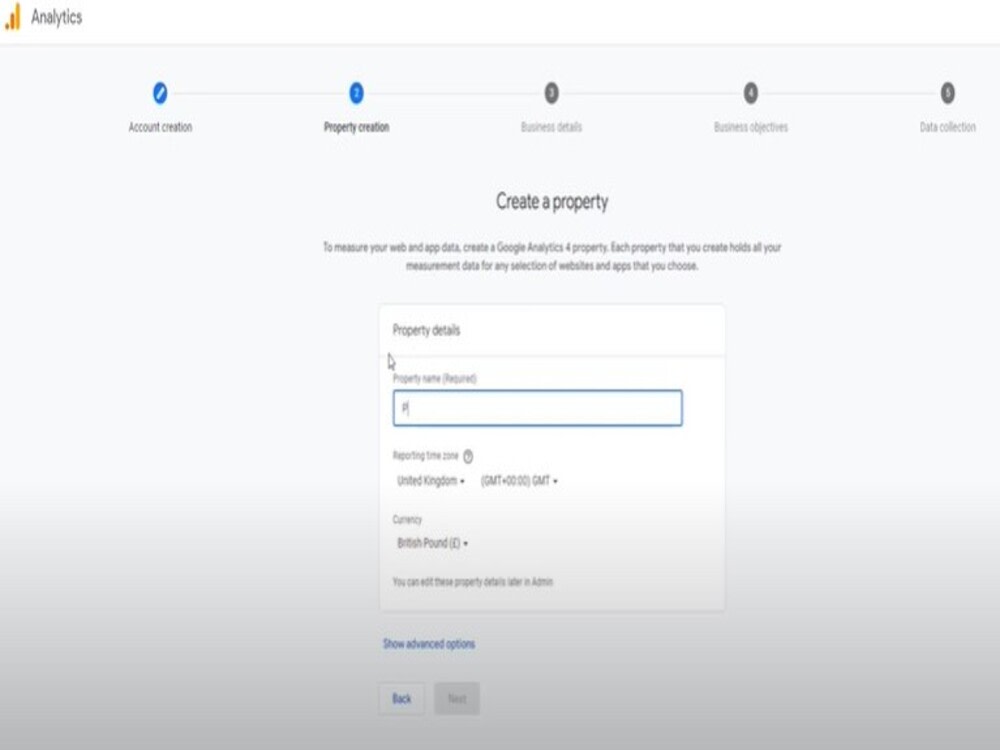Click the Create a property heading
Viewport: 1000px width, 750px height.
click(x=552, y=202)
